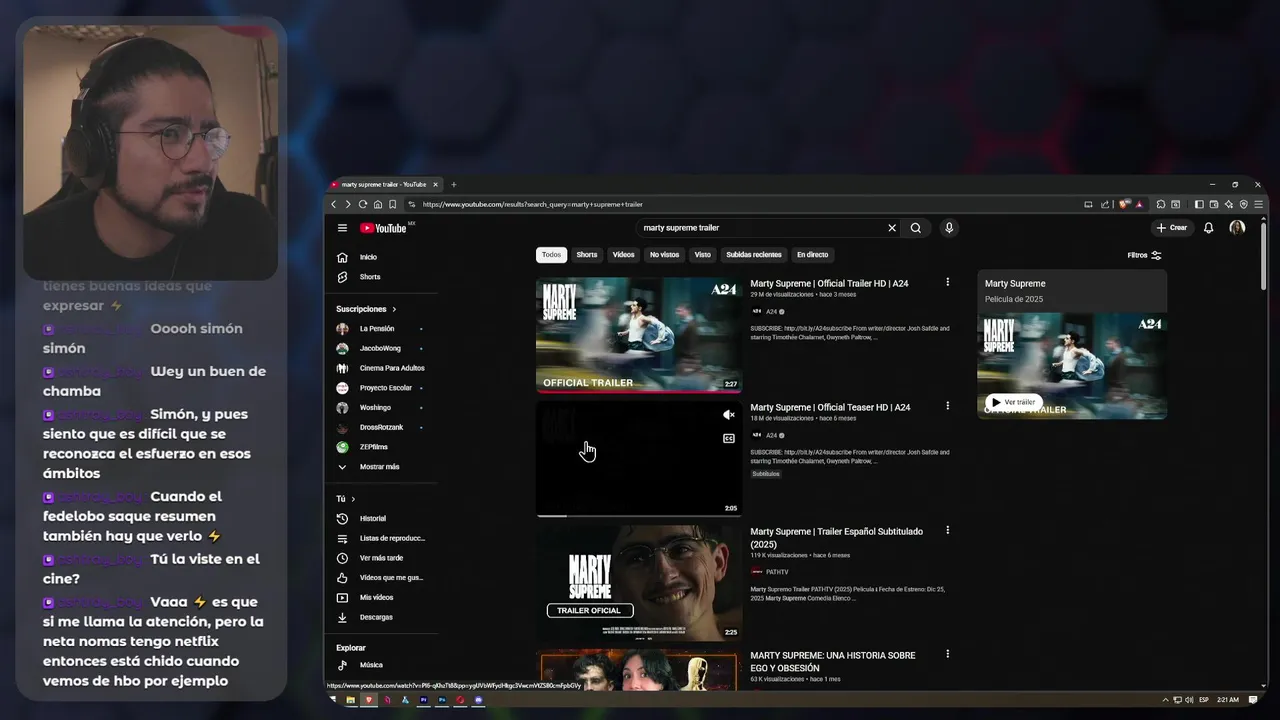The image size is (1280, 720).
Task: Open Marty Supreme Official Trailer thumbnail
Action: 639,335
